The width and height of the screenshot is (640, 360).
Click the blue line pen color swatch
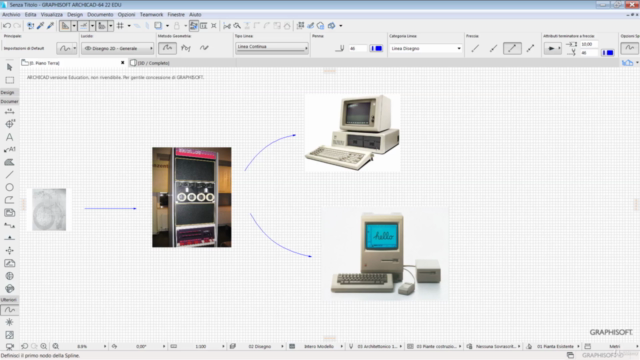376,48
